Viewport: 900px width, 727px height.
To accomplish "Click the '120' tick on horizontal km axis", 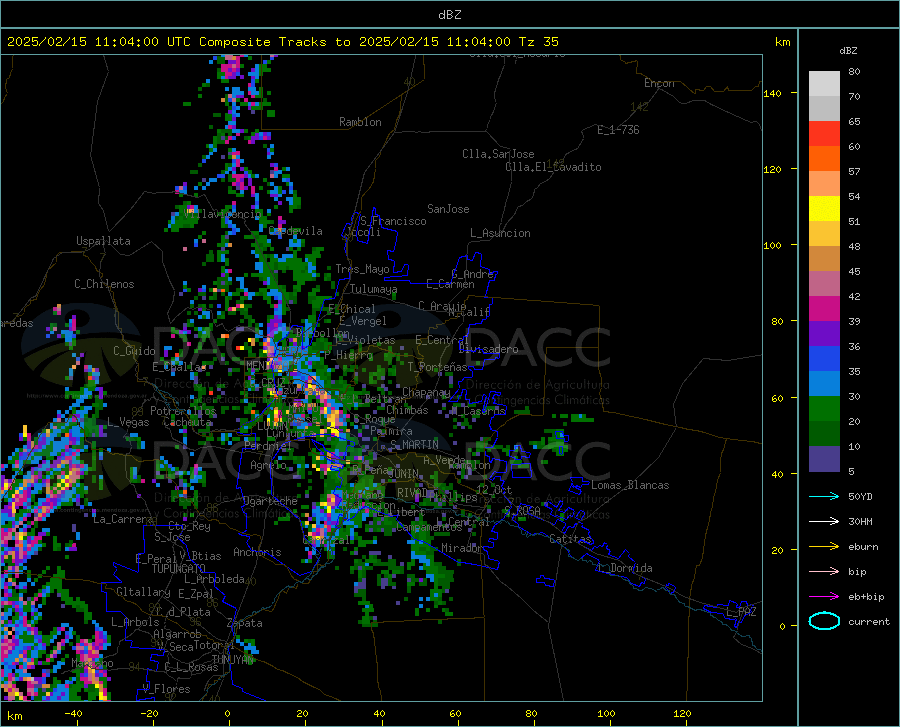I will pyautogui.click(x=682, y=713).
